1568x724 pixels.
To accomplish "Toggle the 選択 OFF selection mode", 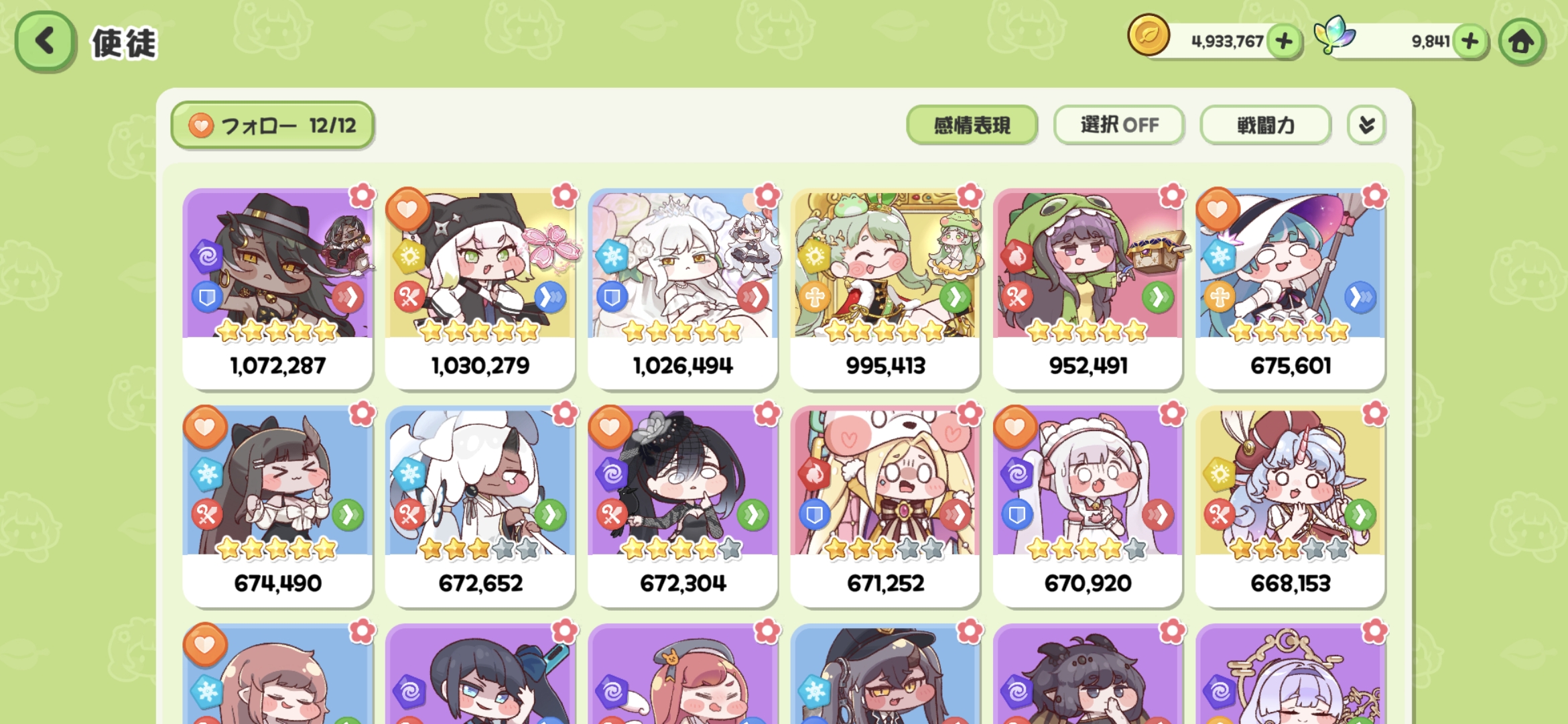I will [x=1119, y=125].
